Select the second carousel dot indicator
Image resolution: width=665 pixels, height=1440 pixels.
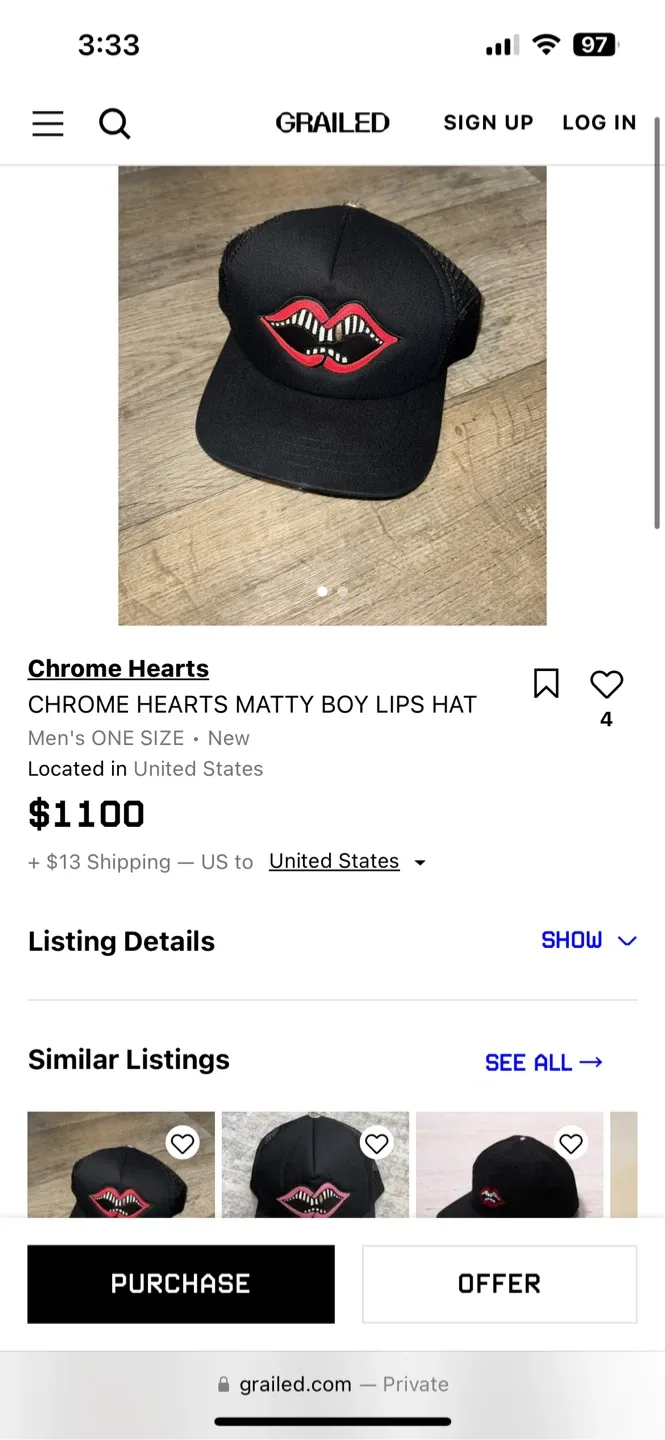click(343, 591)
